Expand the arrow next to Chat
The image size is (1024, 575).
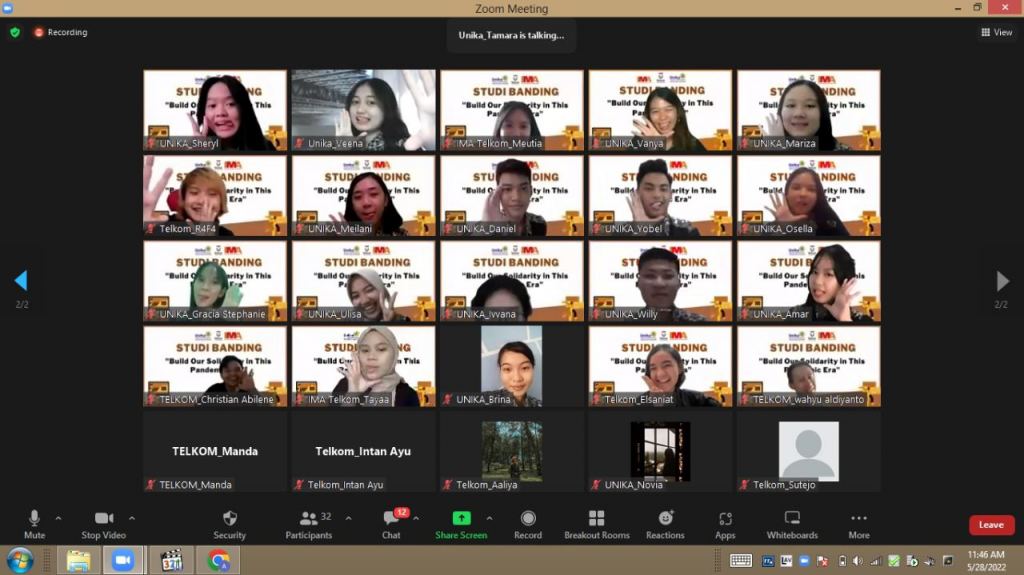(416, 518)
